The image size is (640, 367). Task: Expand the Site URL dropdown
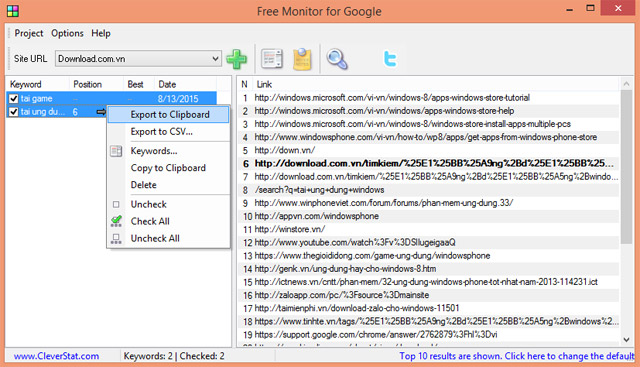[215, 59]
